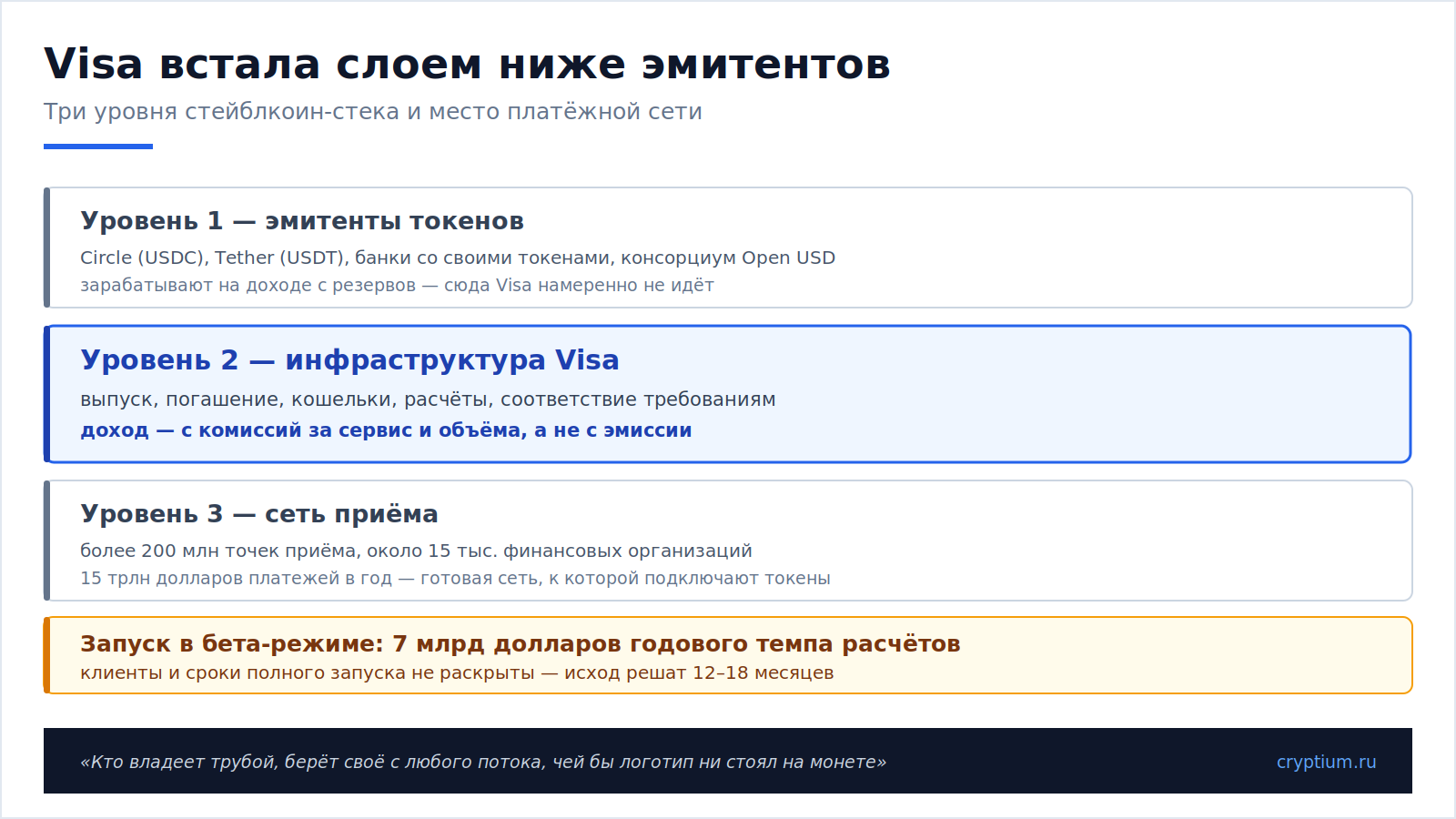Select heading 'Уровень 3 — сеть приёма'
The height and width of the screenshot is (819, 1456).
pos(259,514)
